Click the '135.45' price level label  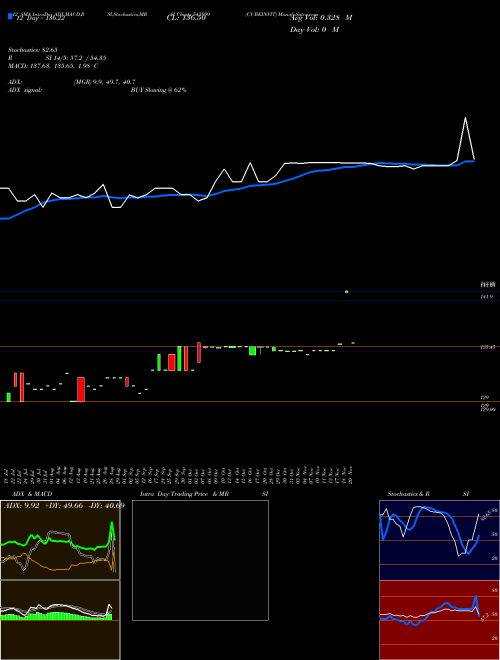(487, 347)
